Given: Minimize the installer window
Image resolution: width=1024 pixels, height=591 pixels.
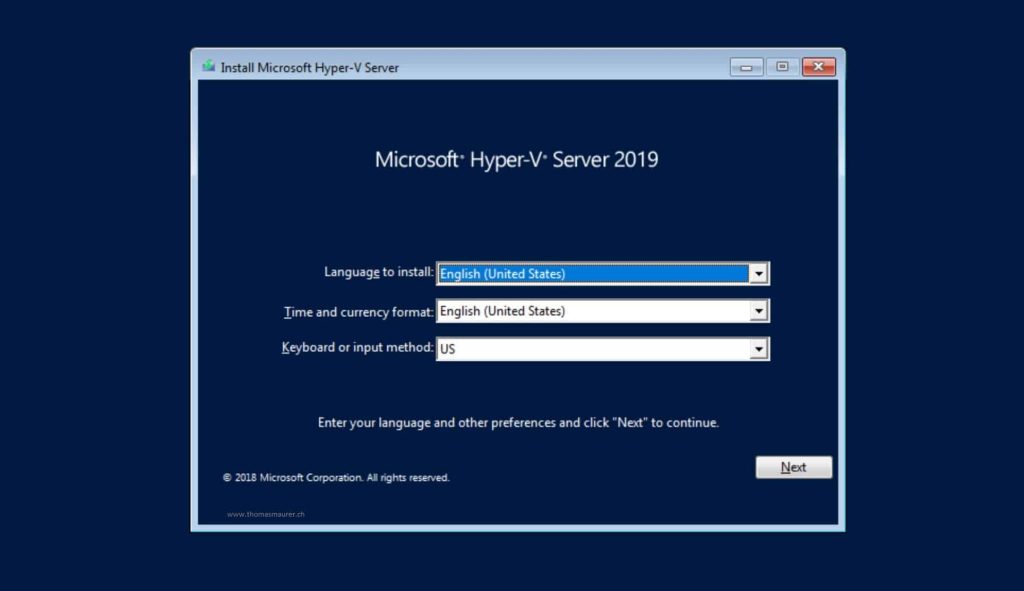Looking at the screenshot, I should [x=745, y=66].
